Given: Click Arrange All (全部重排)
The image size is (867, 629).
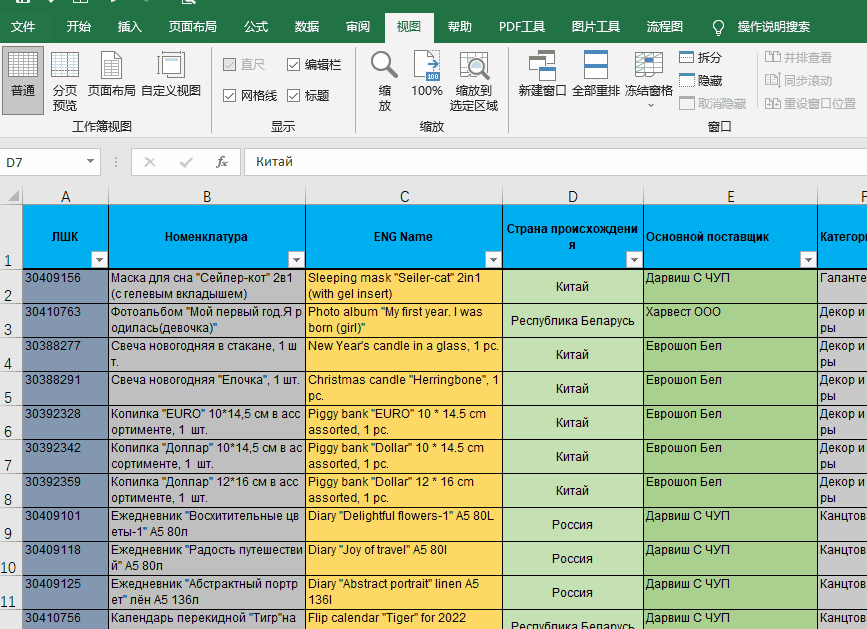Looking at the screenshot, I should pos(596,78).
